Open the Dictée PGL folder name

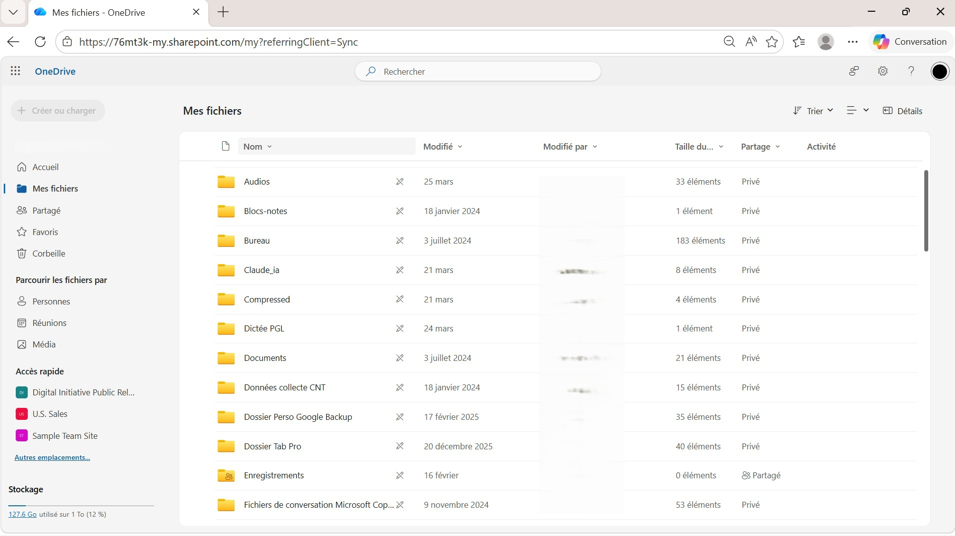pyautogui.click(x=264, y=329)
